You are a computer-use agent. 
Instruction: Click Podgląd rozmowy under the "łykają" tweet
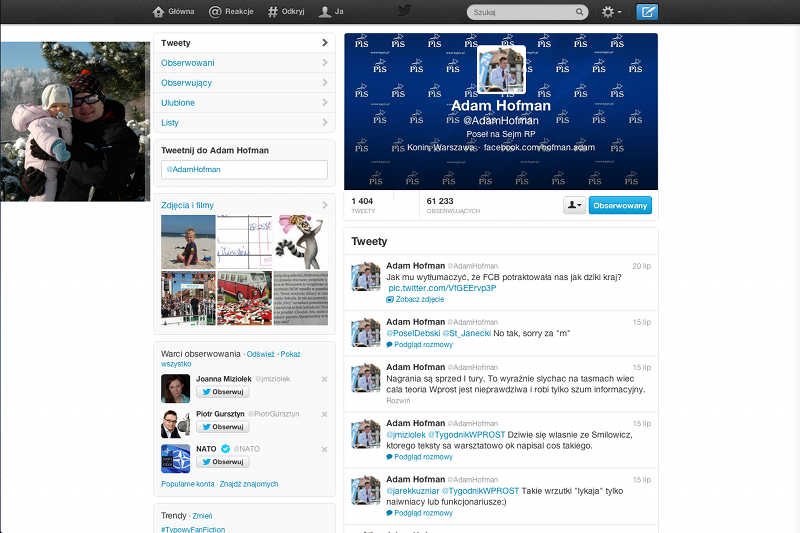(x=419, y=513)
